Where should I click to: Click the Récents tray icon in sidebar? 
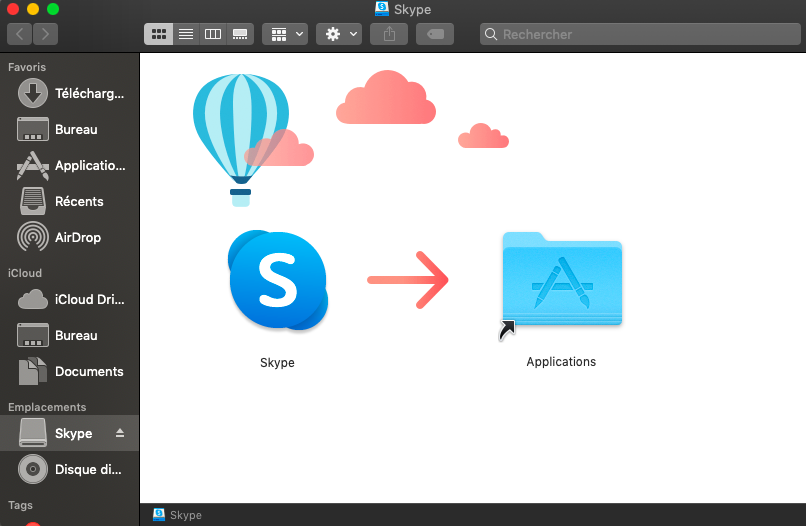pos(33,201)
